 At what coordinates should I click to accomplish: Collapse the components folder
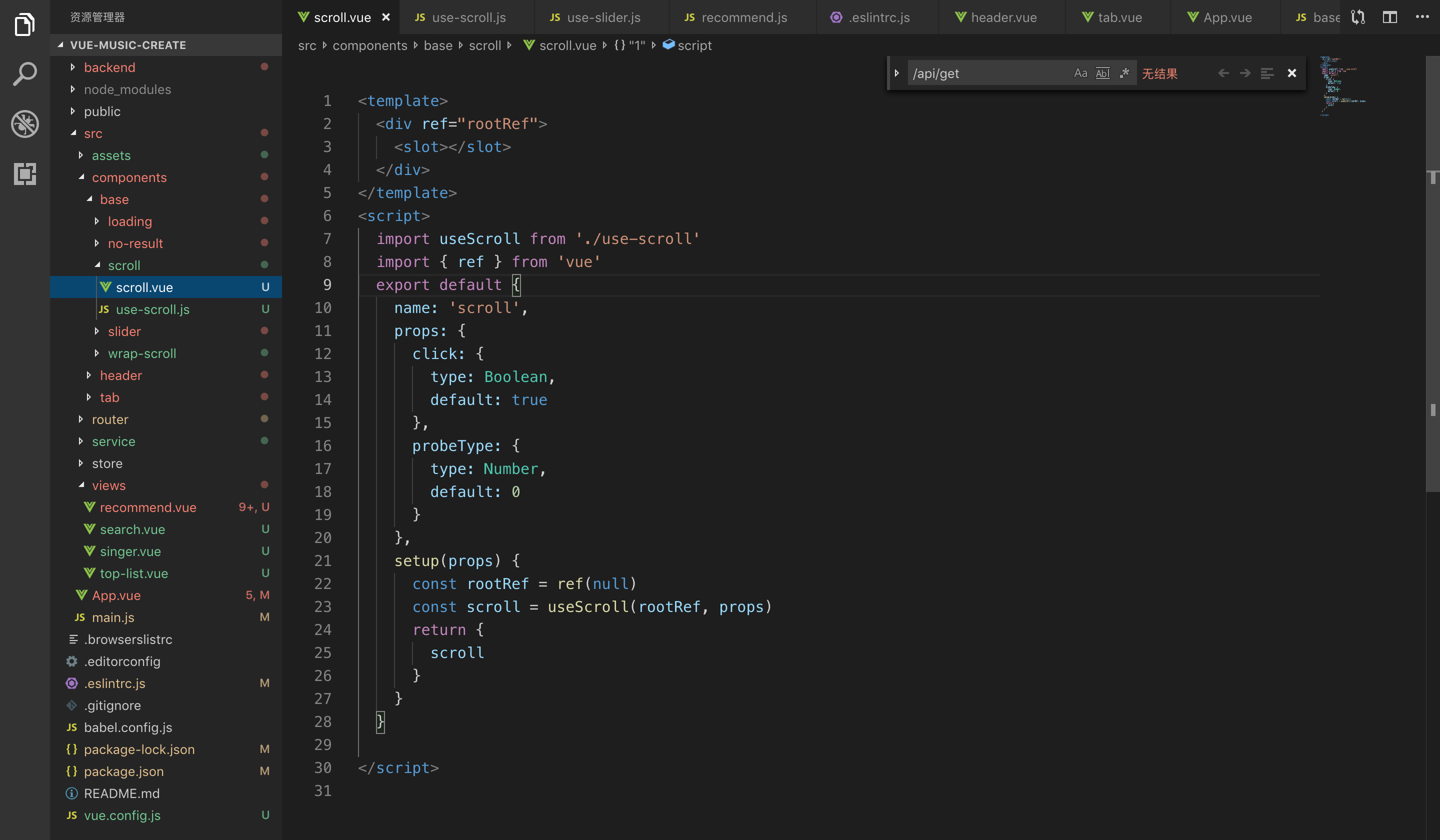165,177
